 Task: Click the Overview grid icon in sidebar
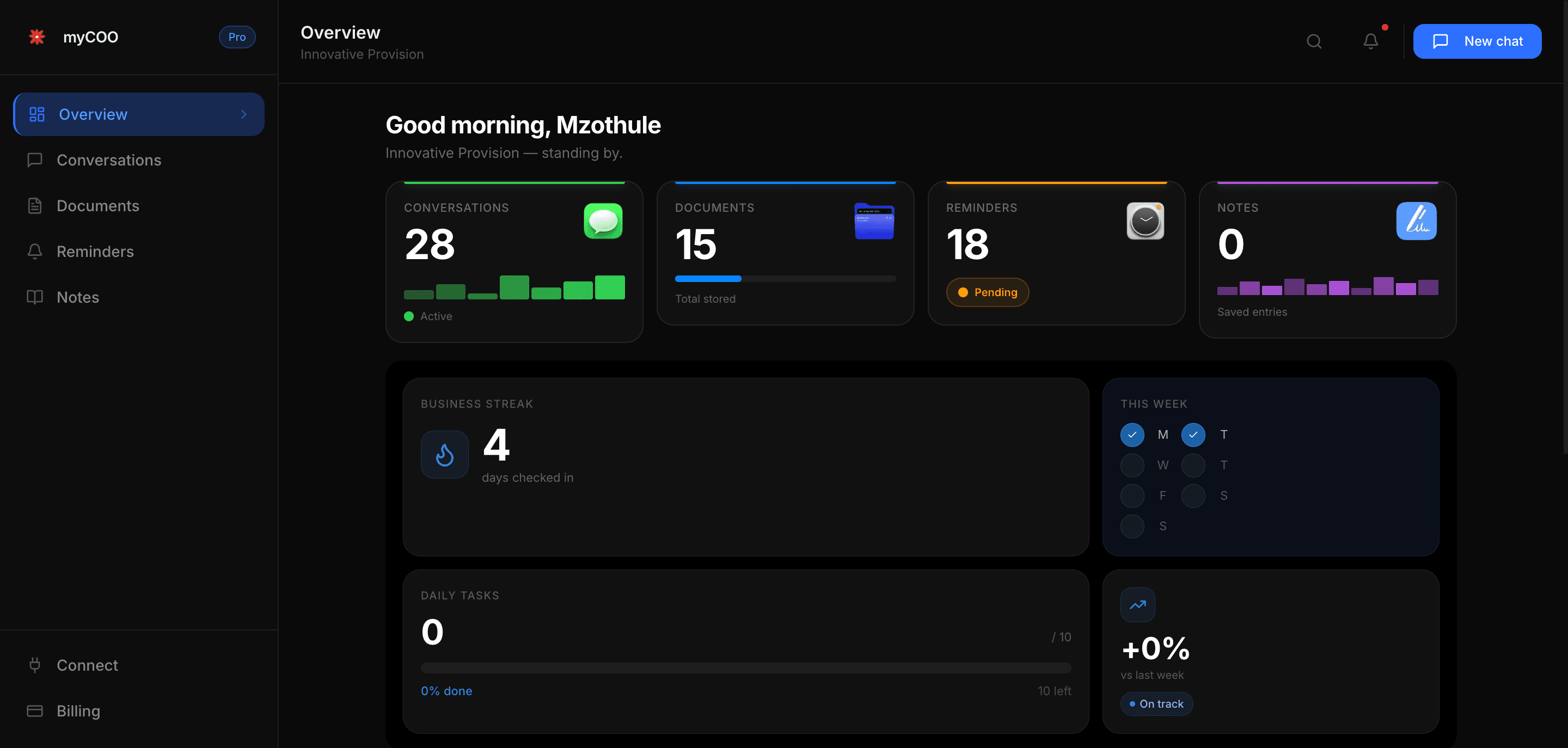point(37,114)
